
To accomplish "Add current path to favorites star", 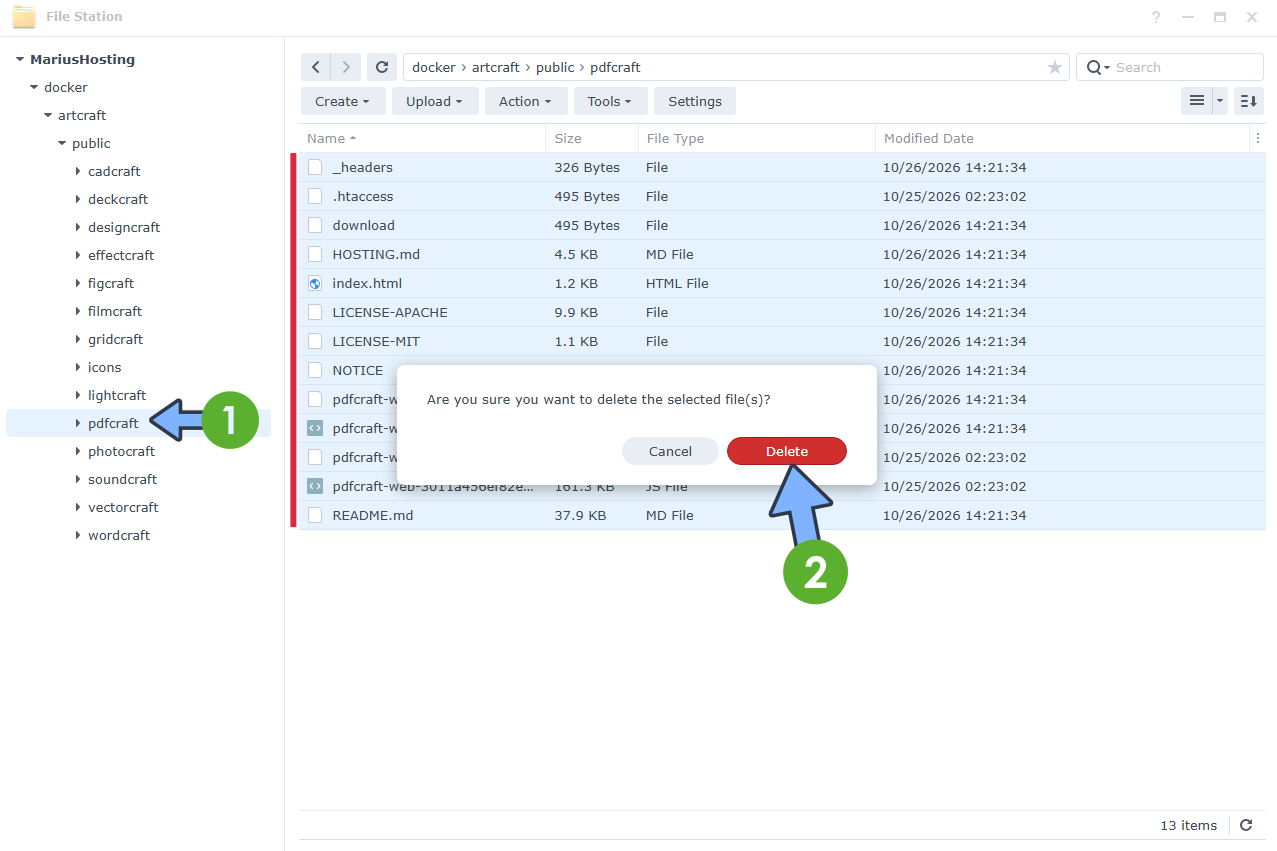I will click(1055, 67).
